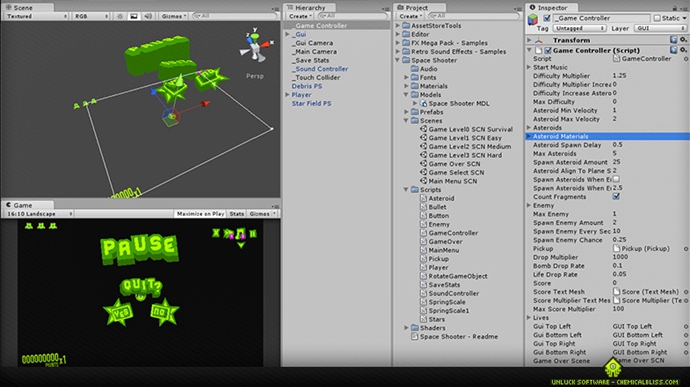Open object picker for the Pickup field
690x387 pixels.
click(686, 249)
